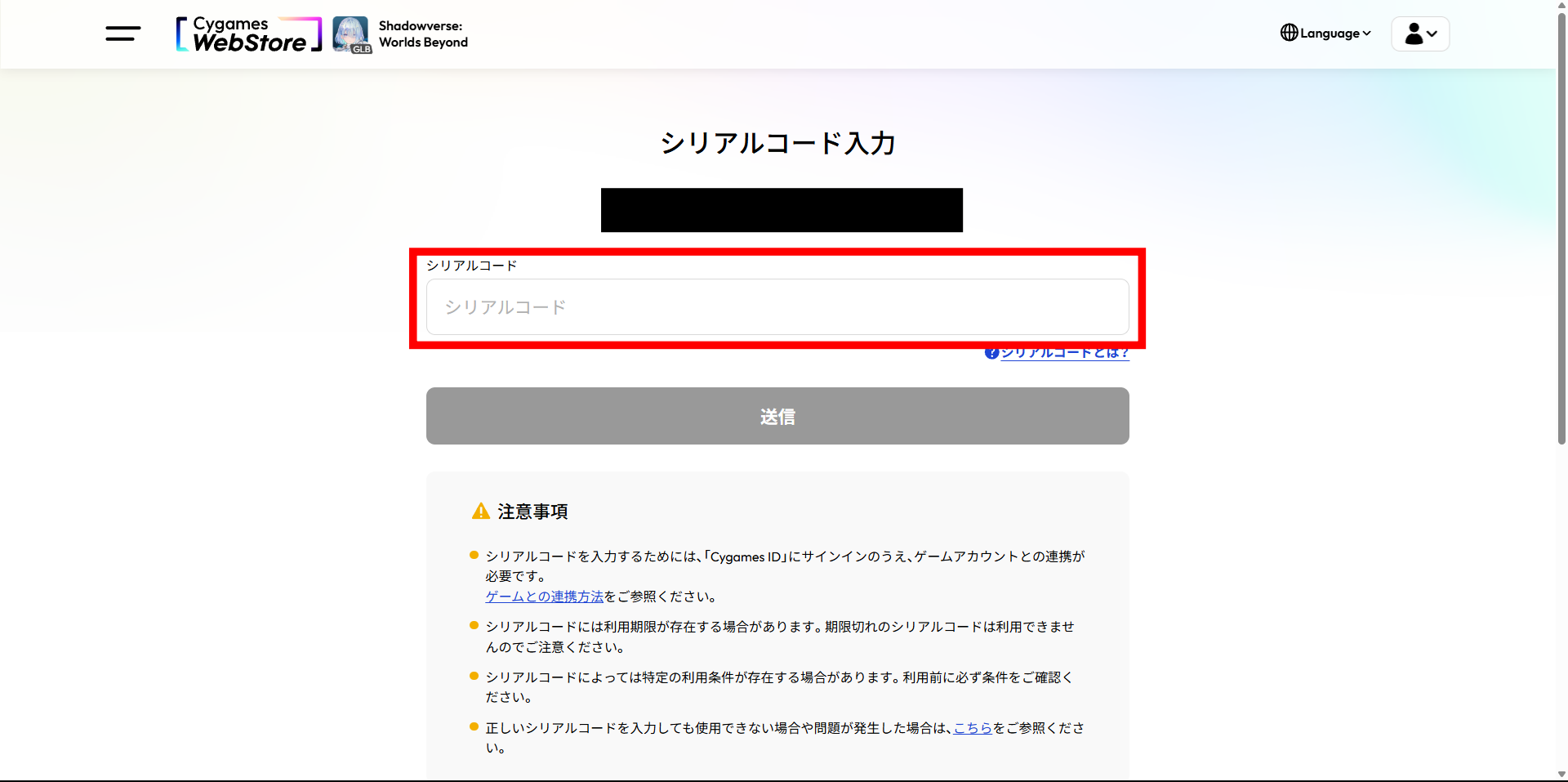Click the vertical page scrollbar thumb
This screenshot has height=782, width=1568.
point(1561,229)
